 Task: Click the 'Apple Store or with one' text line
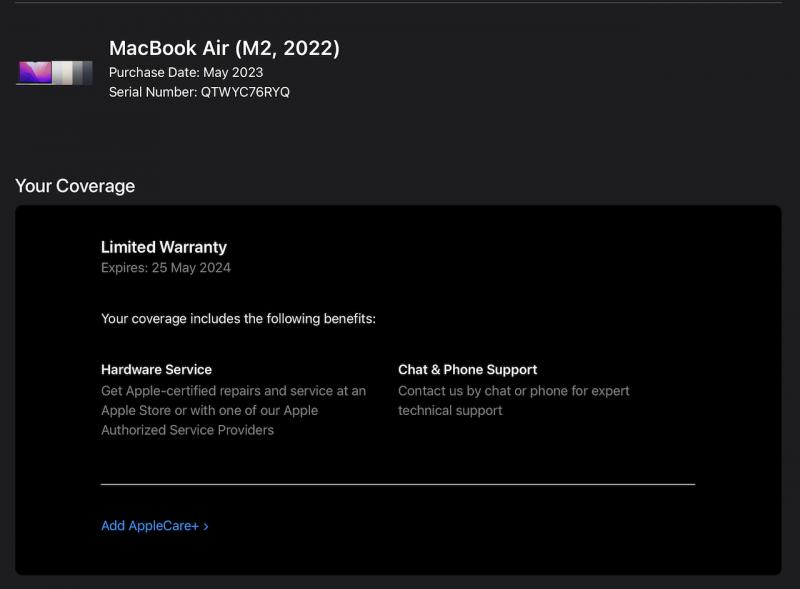pos(209,410)
